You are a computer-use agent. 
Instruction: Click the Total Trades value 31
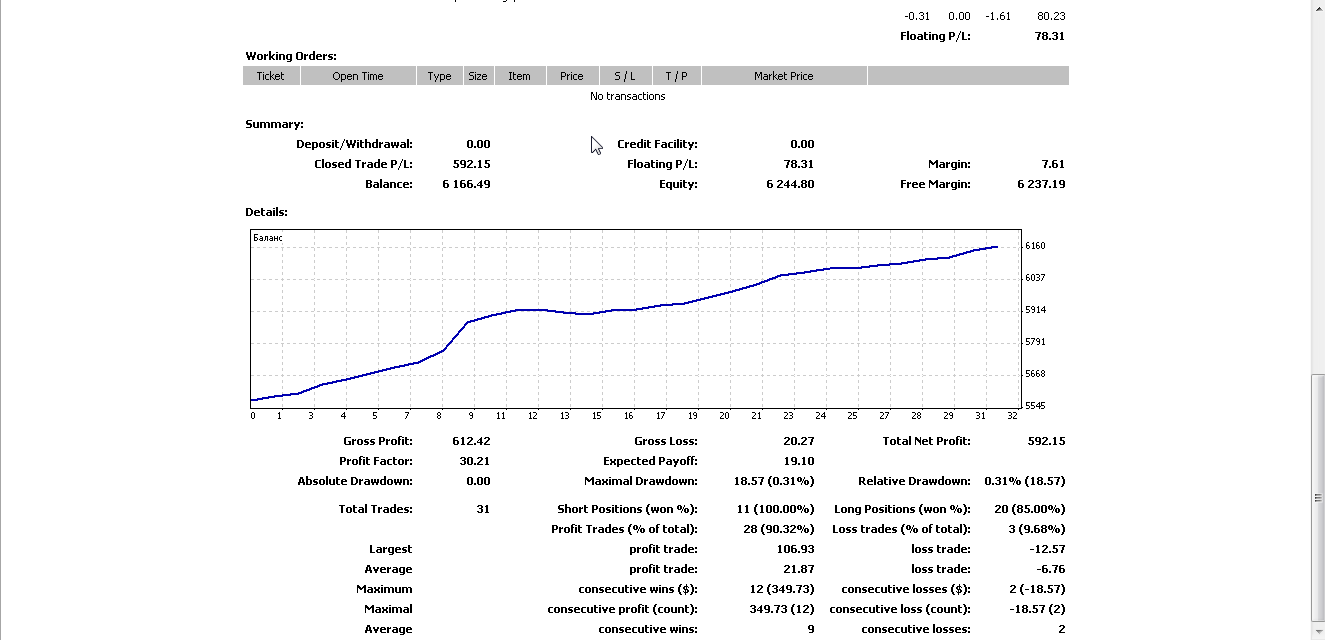483,509
